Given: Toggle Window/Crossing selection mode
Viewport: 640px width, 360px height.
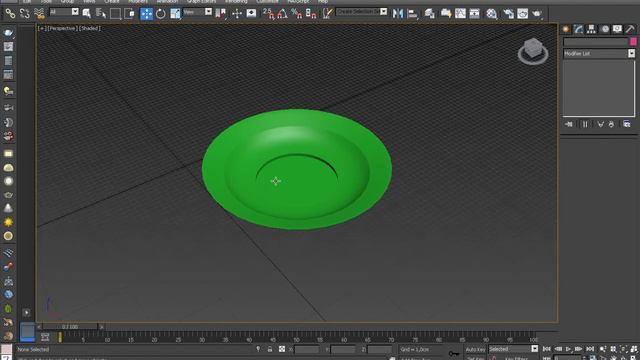Looking at the screenshot, I should pos(129,14).
